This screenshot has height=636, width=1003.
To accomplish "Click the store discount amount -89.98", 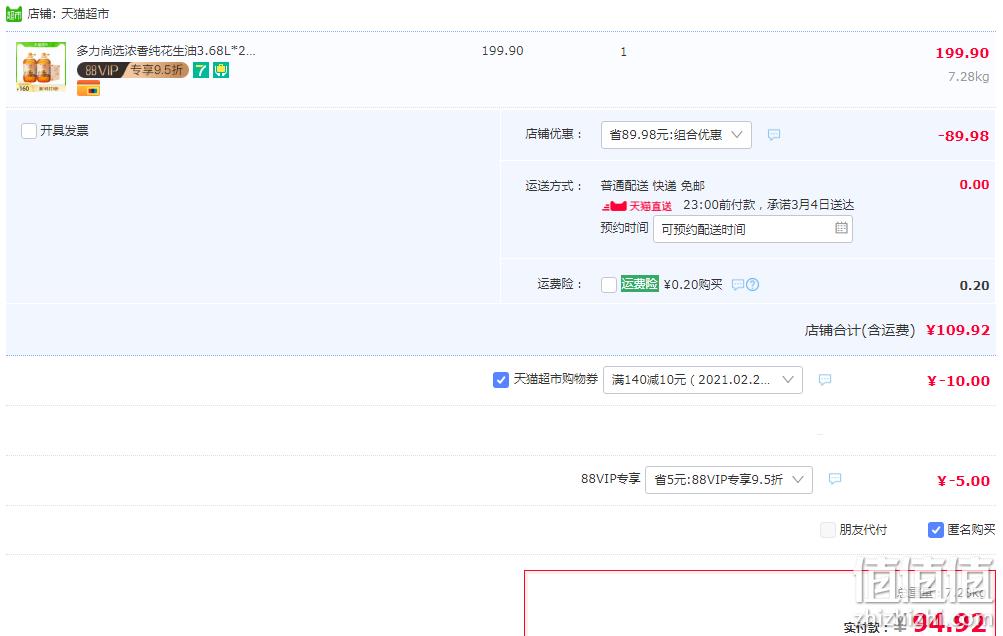I will [x=963, y=136].
